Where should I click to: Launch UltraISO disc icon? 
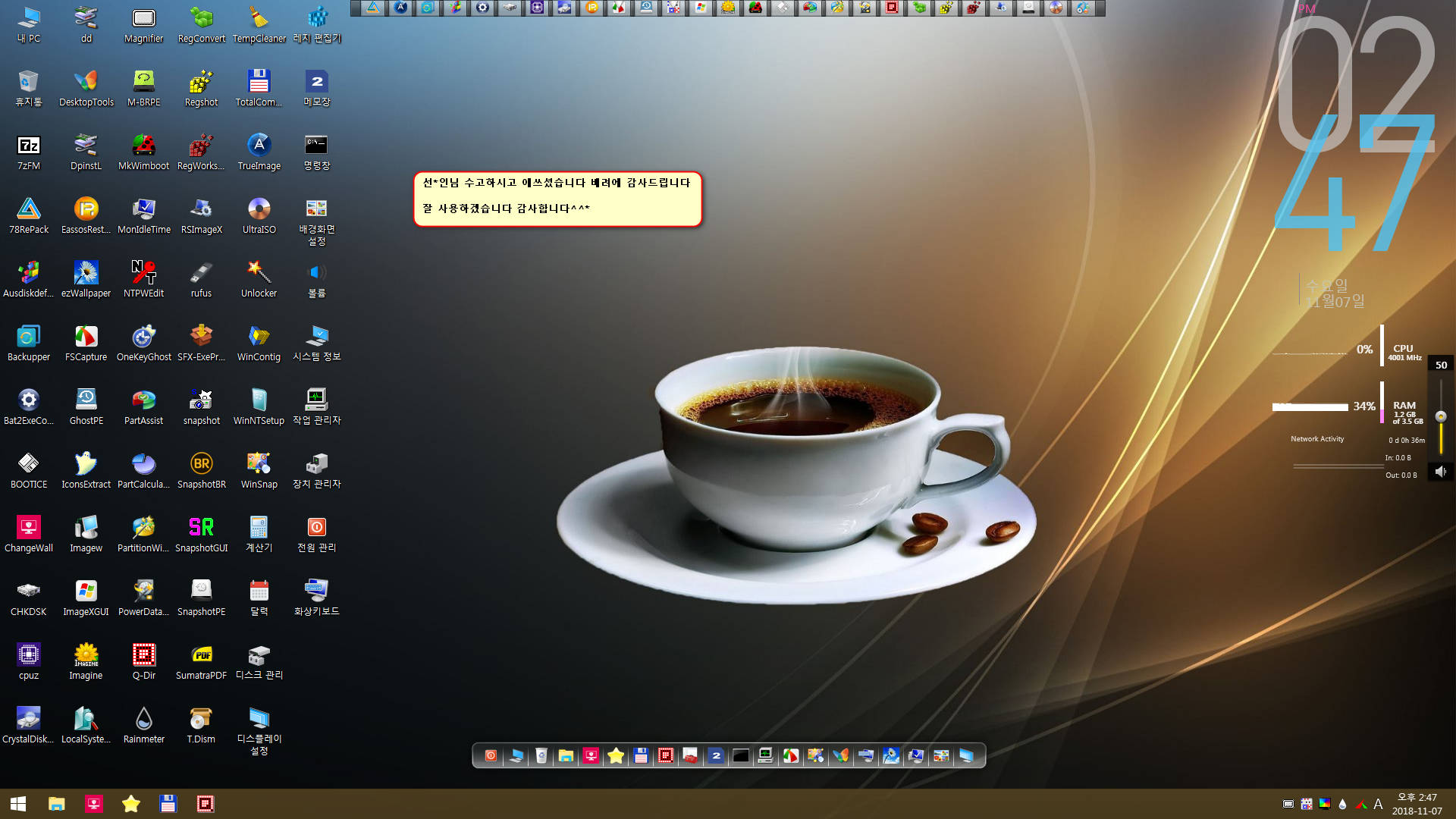point(259,215)
